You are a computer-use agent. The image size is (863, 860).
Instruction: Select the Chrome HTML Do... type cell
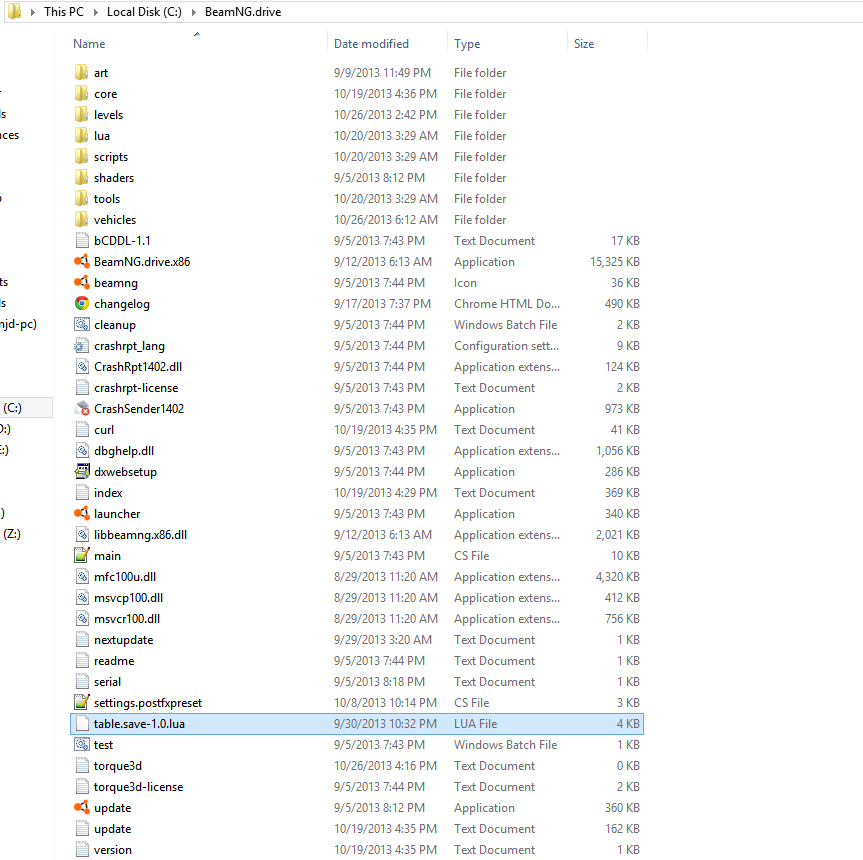[507, 303]
